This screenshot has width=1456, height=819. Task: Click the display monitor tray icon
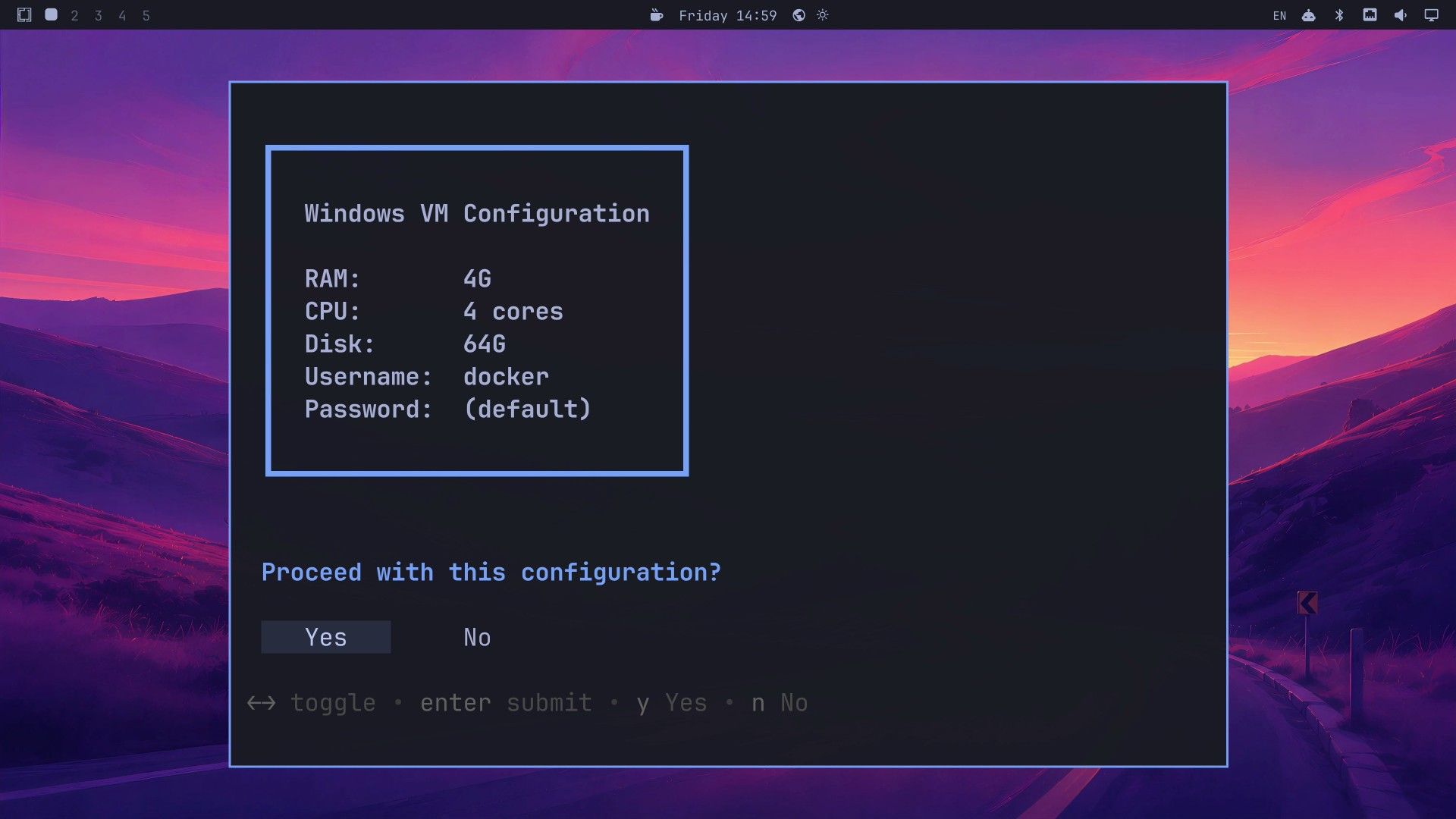pos(1431,15)
